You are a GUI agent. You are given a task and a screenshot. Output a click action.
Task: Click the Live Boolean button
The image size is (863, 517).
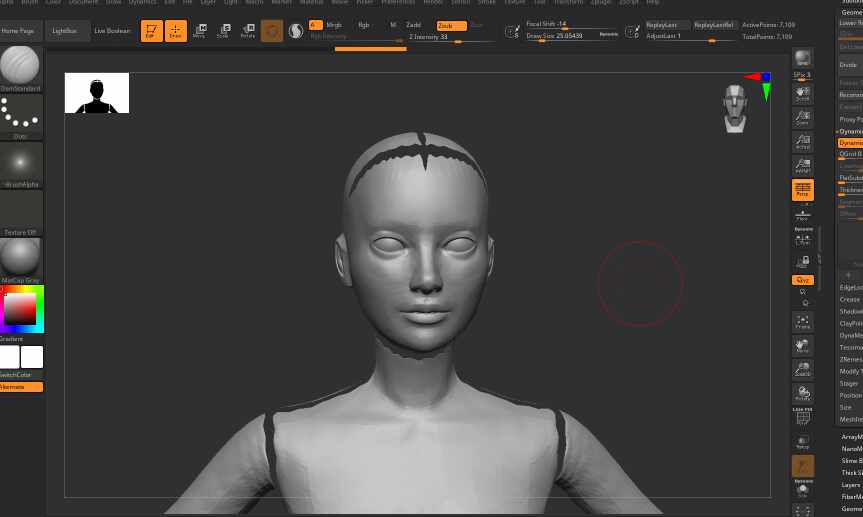pyautogui.click(x=112, y=31)
